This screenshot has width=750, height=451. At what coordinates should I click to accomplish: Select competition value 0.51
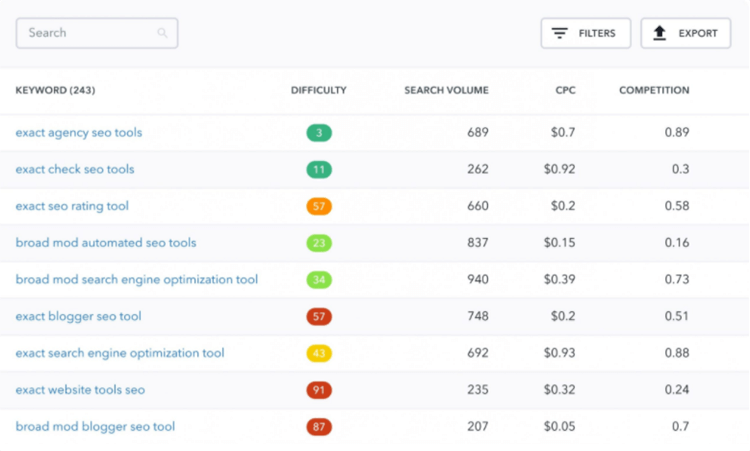pos(677,317)
